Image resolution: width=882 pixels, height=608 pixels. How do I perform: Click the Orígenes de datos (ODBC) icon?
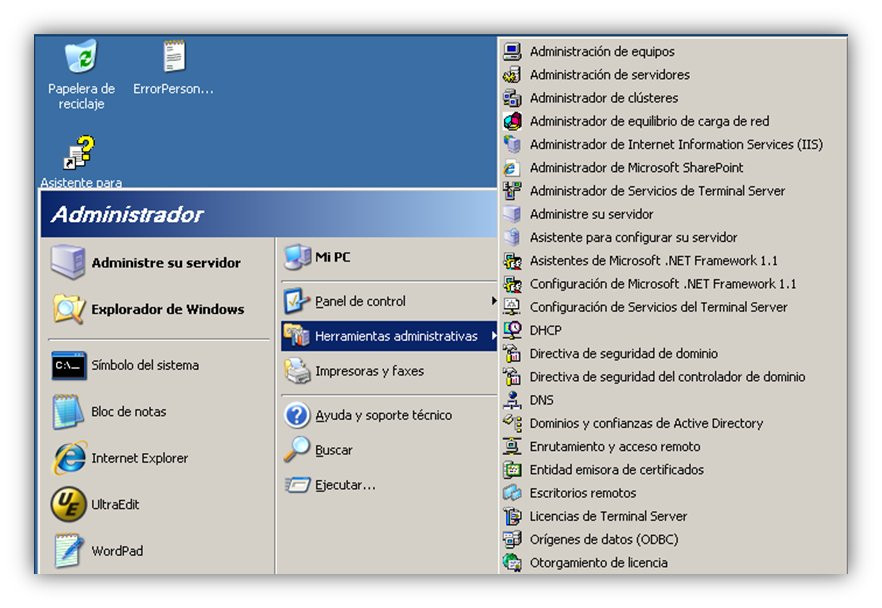(512, 539)
